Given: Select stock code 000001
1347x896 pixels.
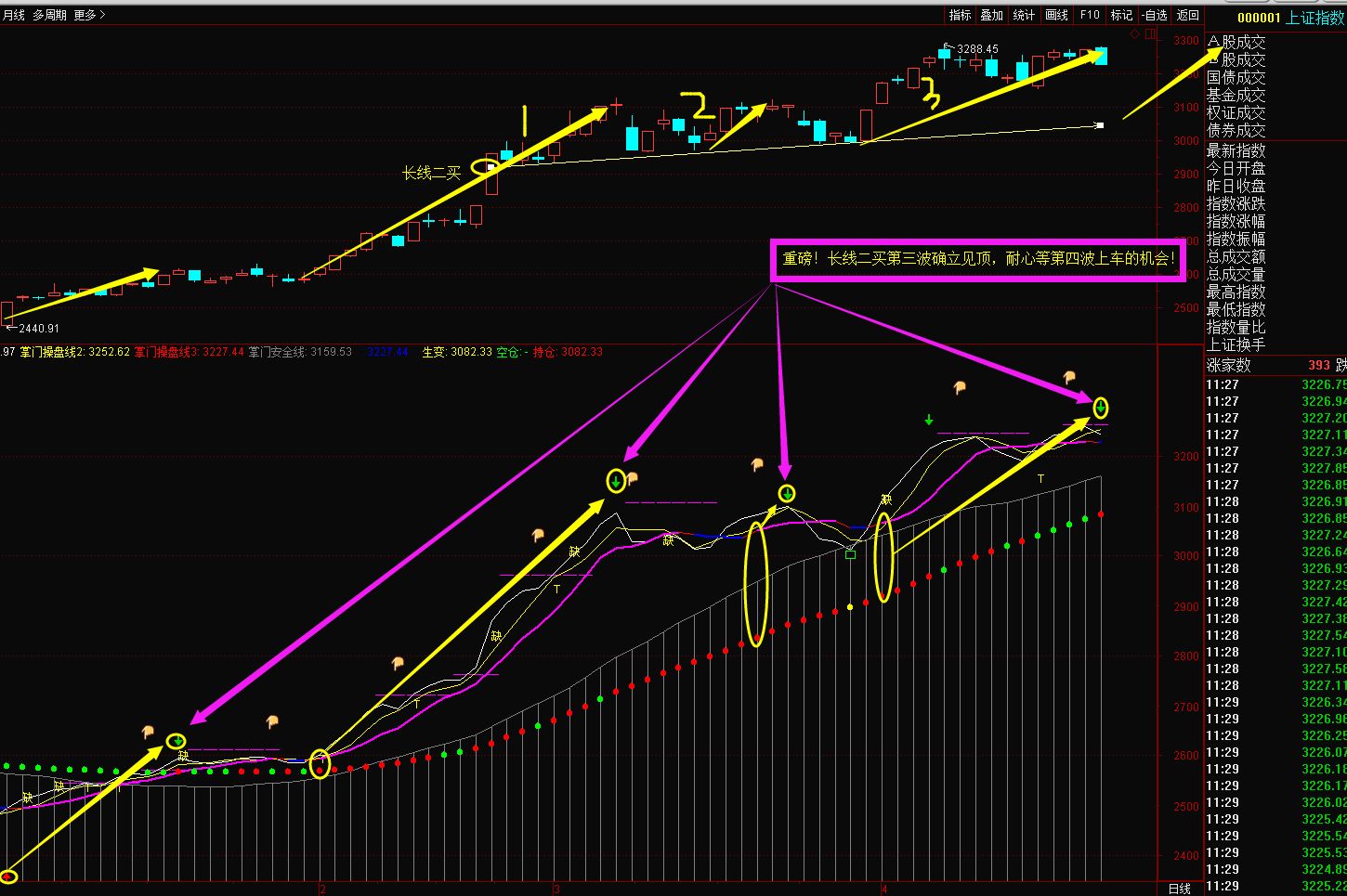Looking at the screenshot, I should click(1259, 18).
